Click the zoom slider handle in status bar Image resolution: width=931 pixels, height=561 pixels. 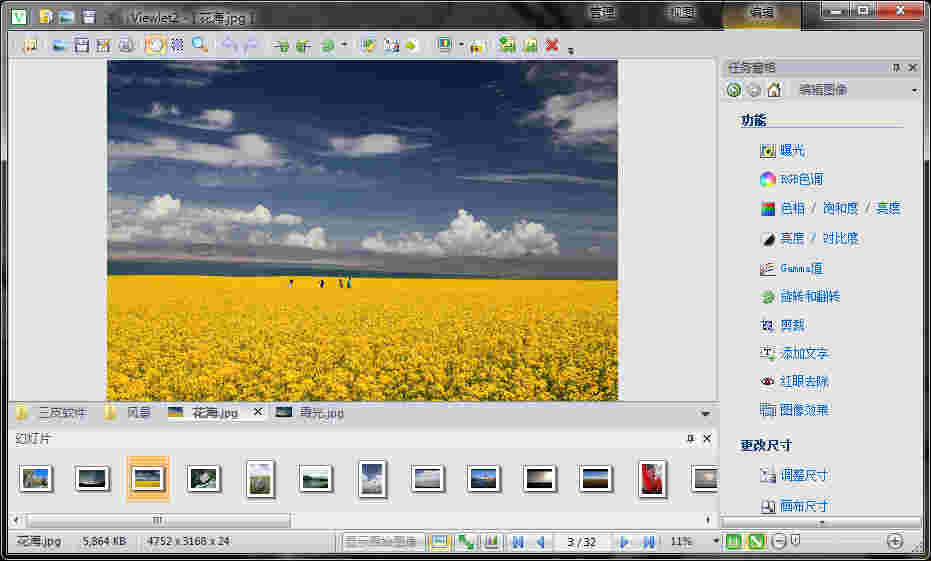tap(795, 541)
